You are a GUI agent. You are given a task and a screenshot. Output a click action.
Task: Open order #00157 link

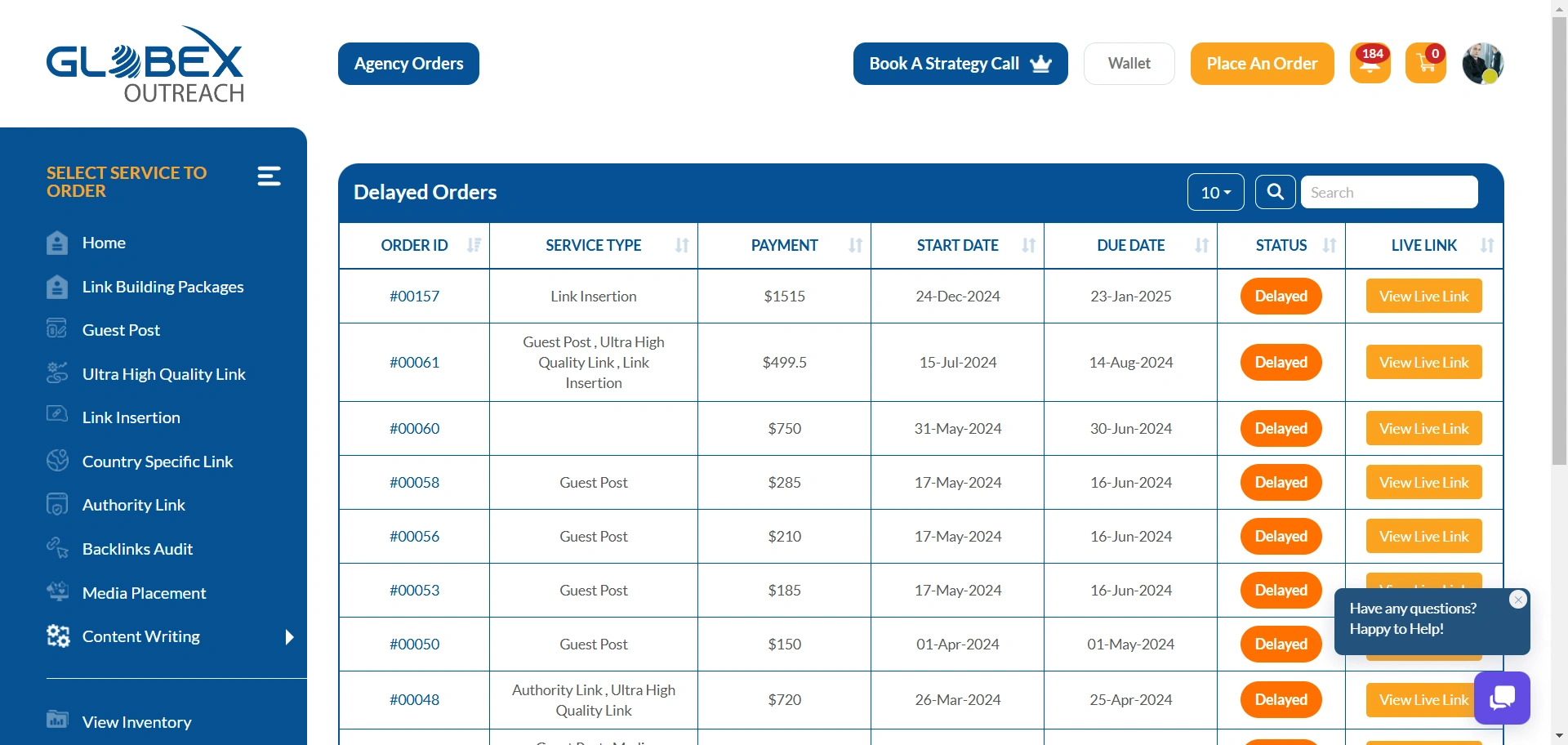pyautogui.click(x=414, y=297)
